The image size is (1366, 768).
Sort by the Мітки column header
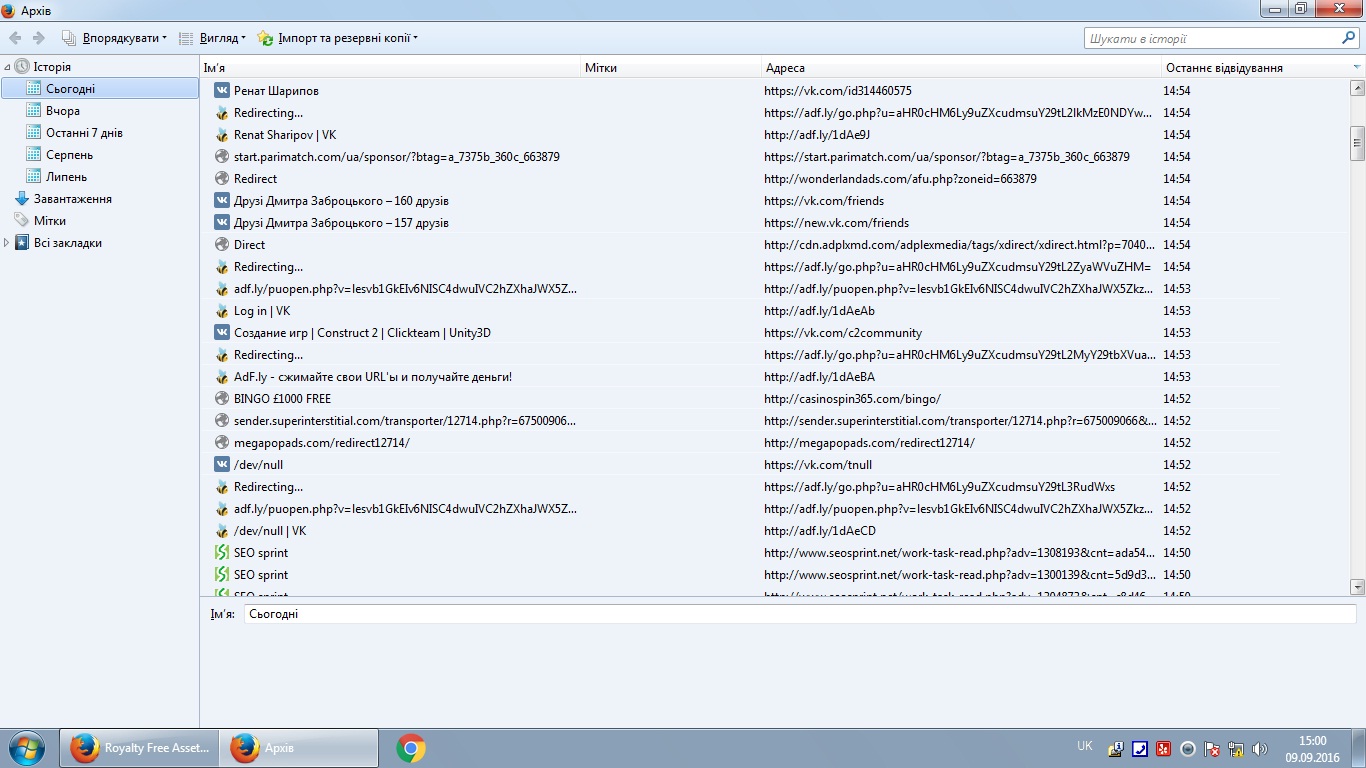point(672,68)
